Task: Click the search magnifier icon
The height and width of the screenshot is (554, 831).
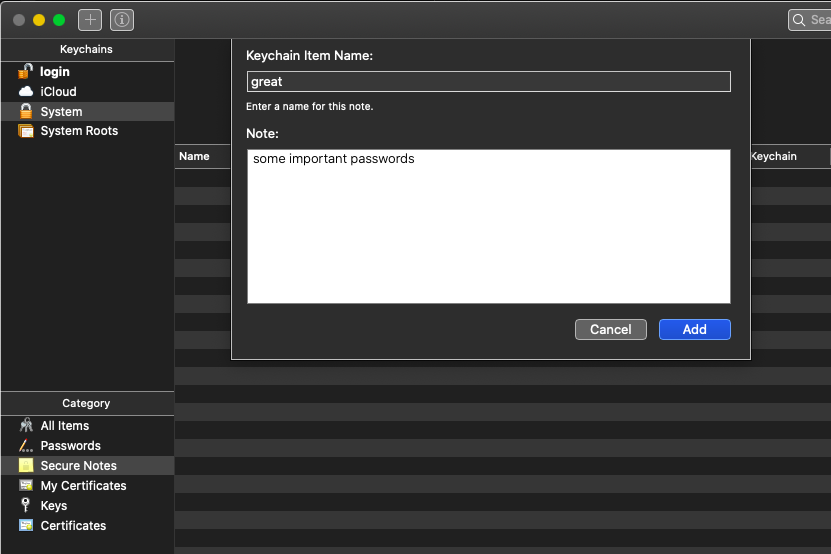Action: click(x=799, y=20)
